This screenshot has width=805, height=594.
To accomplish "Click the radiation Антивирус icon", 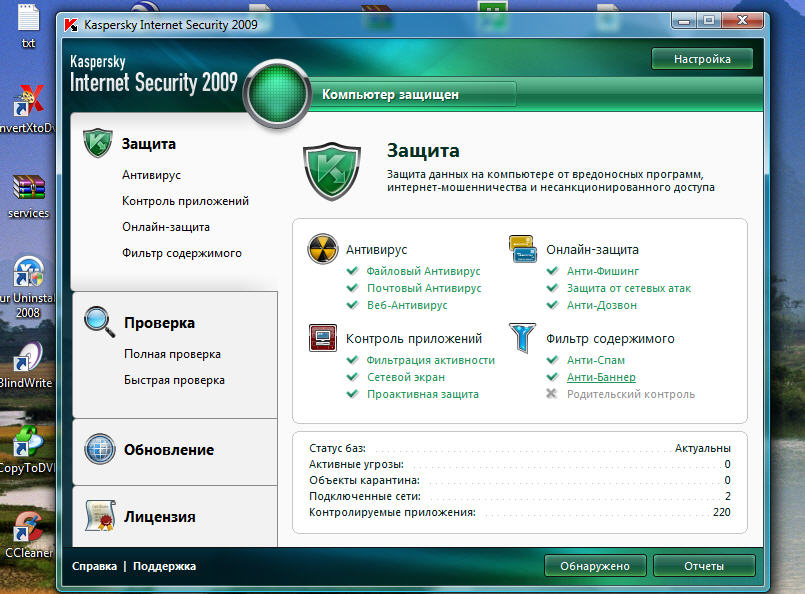I will point(322,249).
